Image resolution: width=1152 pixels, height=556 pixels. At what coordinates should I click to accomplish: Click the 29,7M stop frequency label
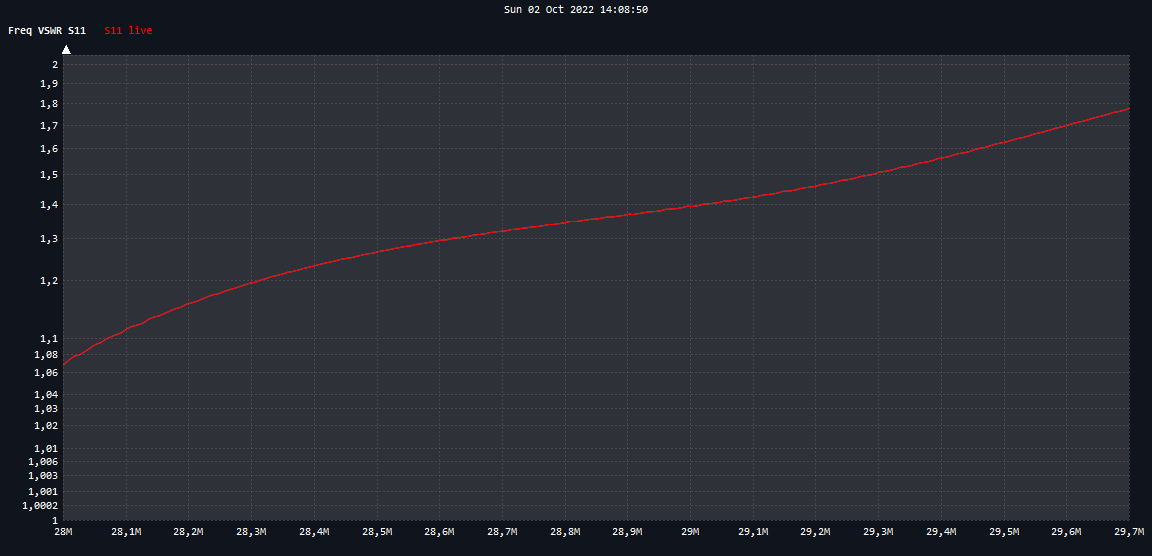coord(1128,532)
